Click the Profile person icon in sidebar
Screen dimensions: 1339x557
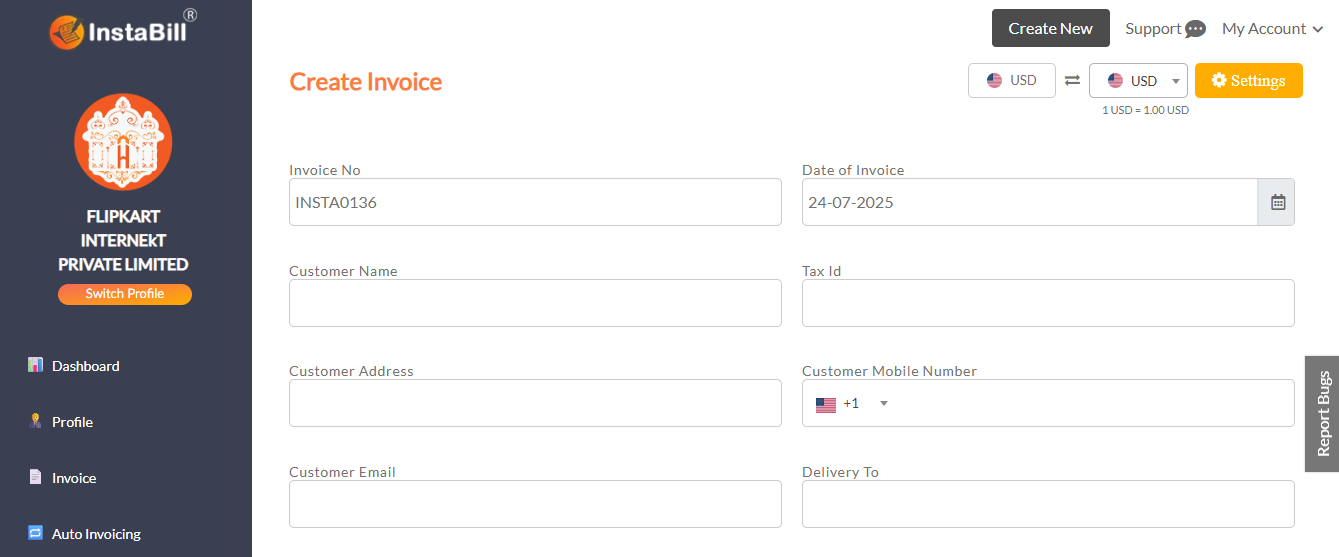click(36, 421)
